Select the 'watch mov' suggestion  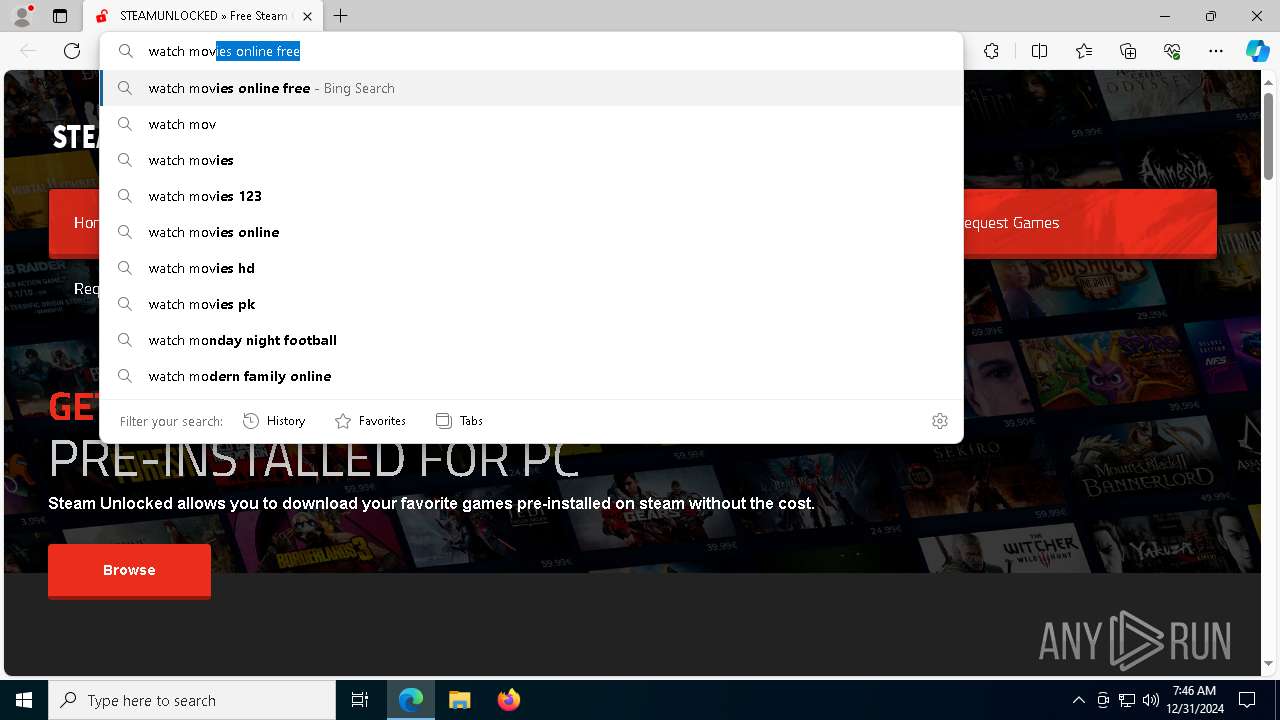pos(531,124)
